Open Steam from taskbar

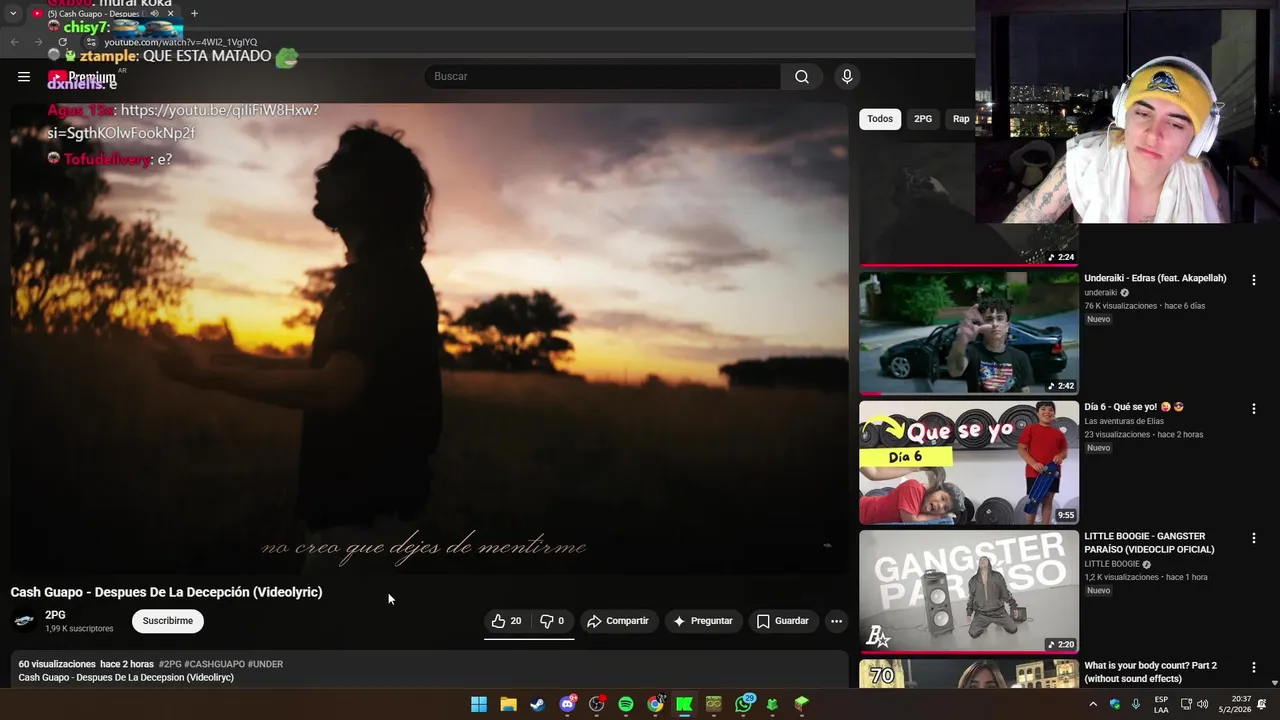click(538, 704)
